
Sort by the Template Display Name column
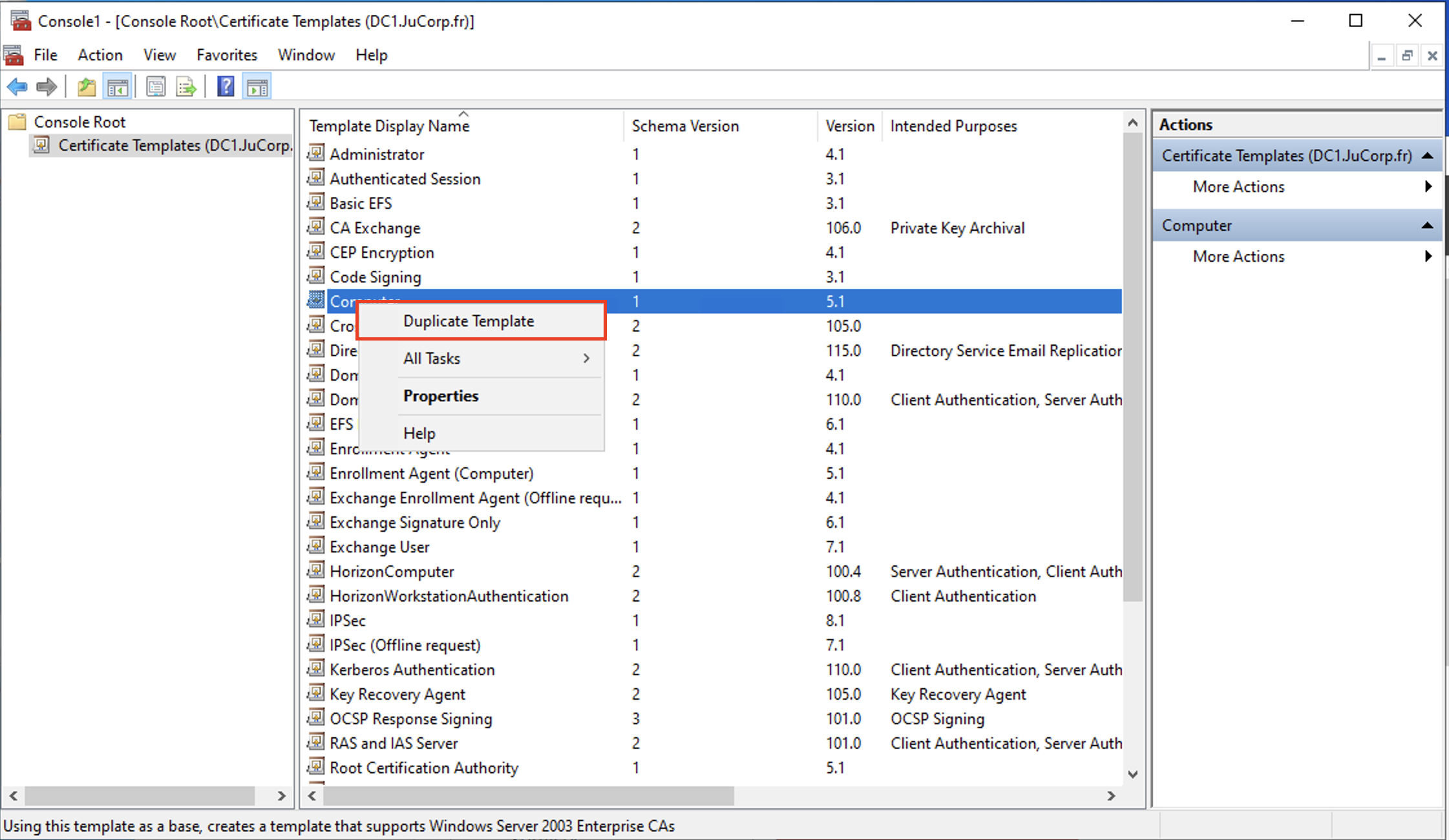[x=462, y=126]
